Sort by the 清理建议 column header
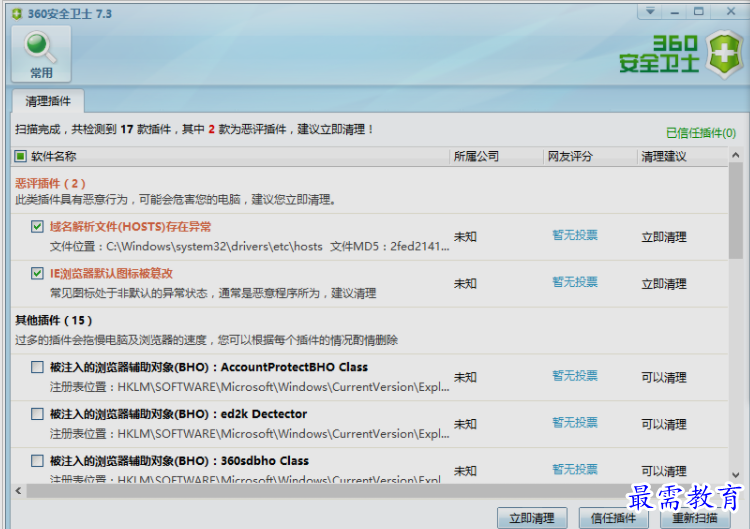This screenshot has width=750, height=529. tap(664, 156)
